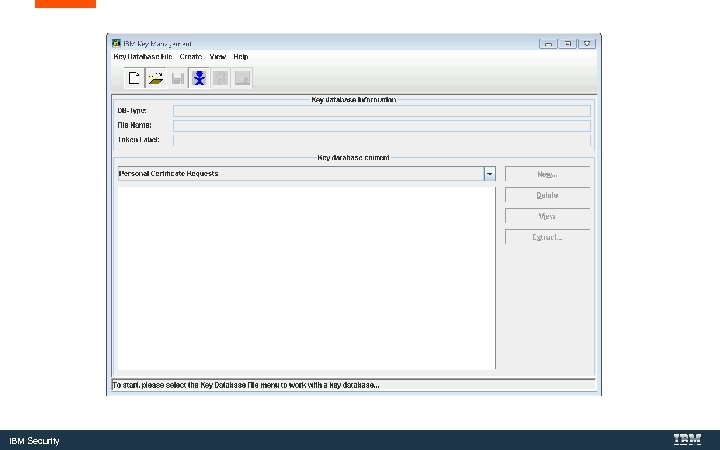720x450 pixels.
Task: Open the Create menu
Action: 191,56
